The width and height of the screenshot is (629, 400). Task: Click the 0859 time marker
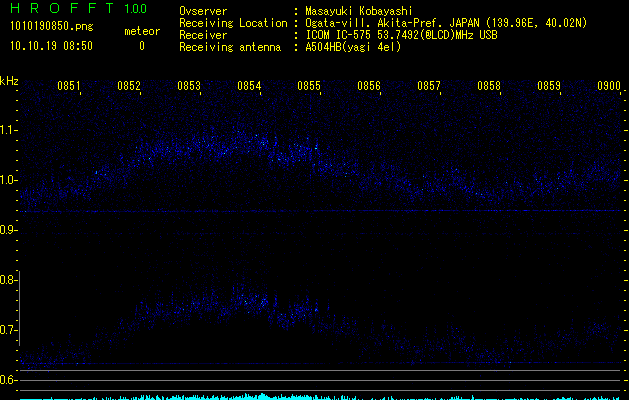click(549, 86)
